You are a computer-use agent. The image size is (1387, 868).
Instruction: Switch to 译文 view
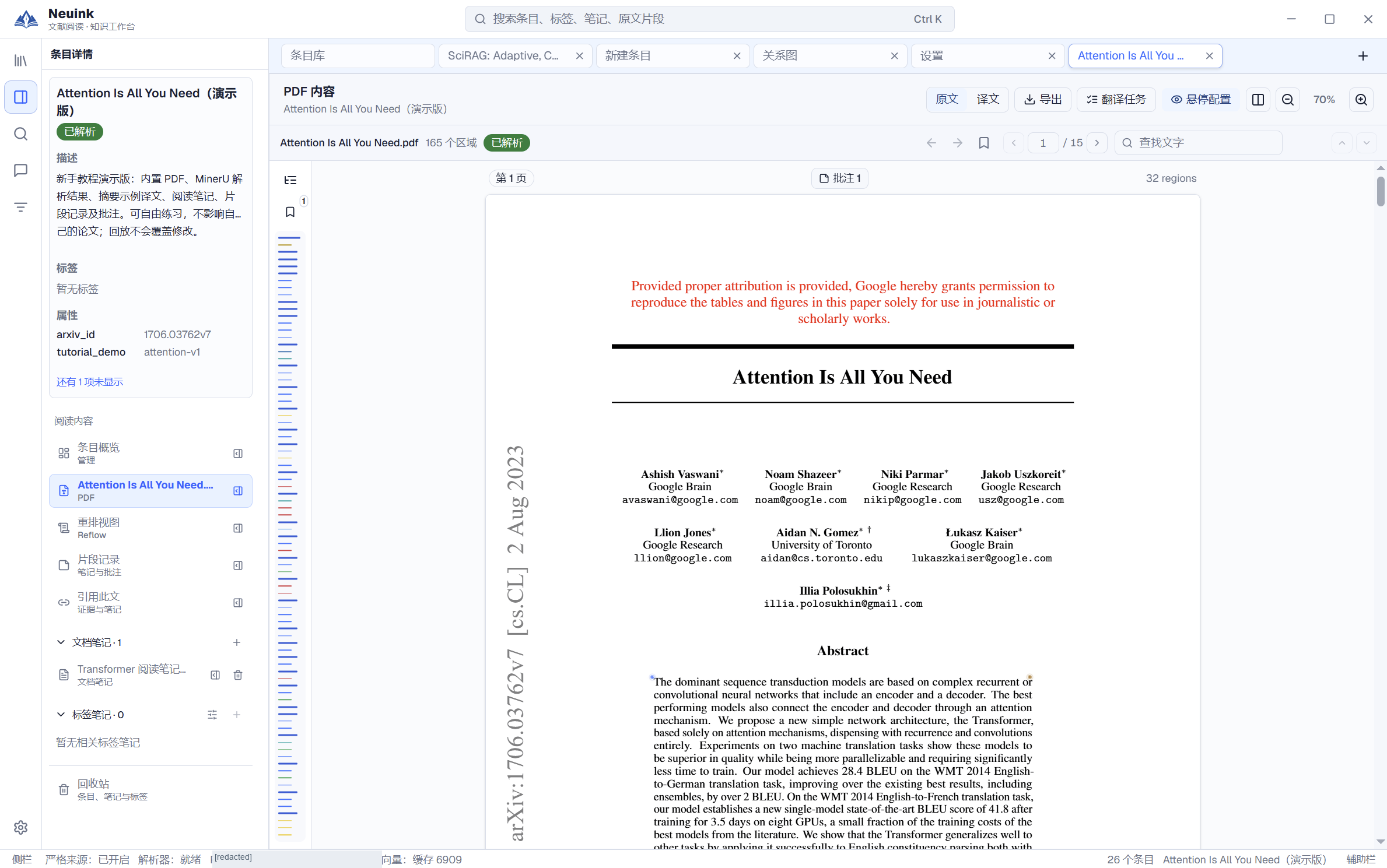pyautogui.click(x=987, y=100)
